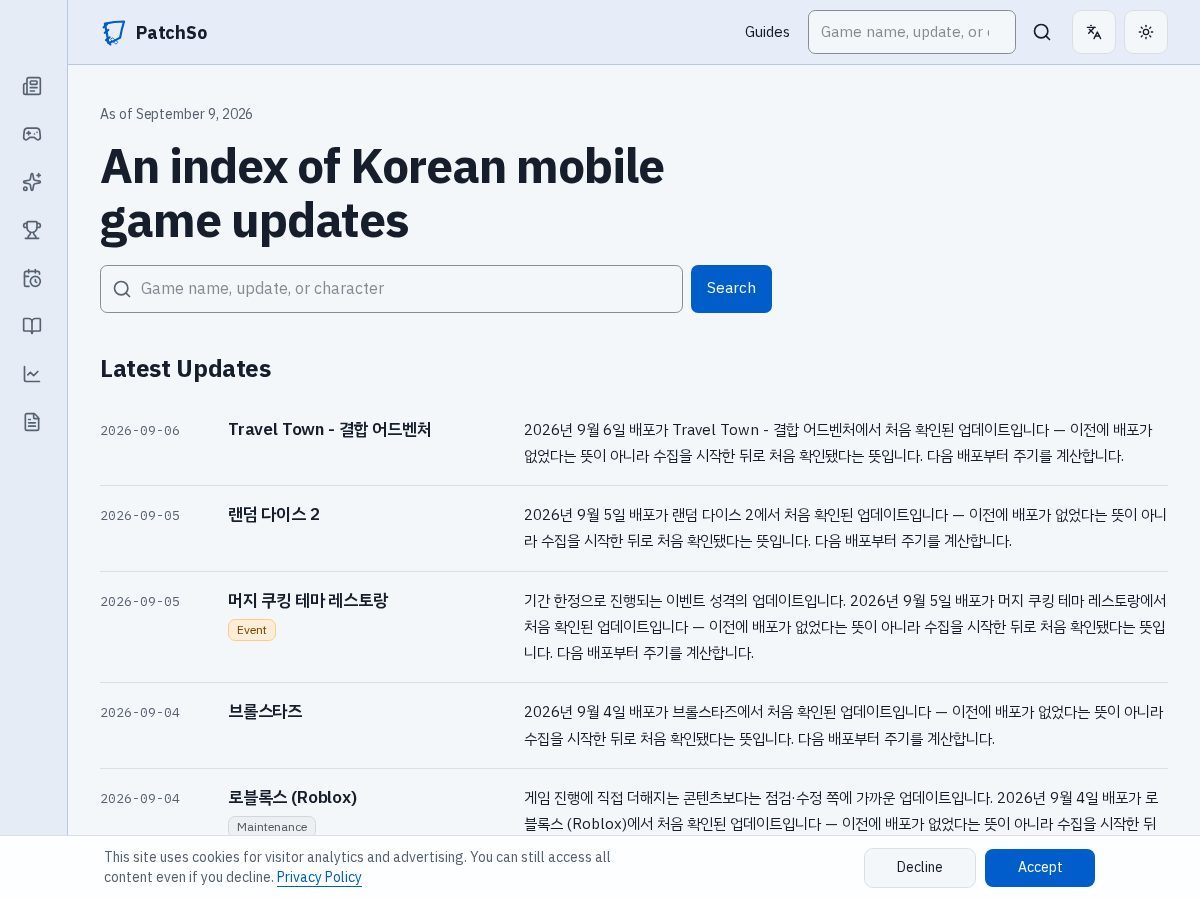Screen dimensions: 1200x900
Task: Open the news icon in sidebar
Action: (32, 86)
